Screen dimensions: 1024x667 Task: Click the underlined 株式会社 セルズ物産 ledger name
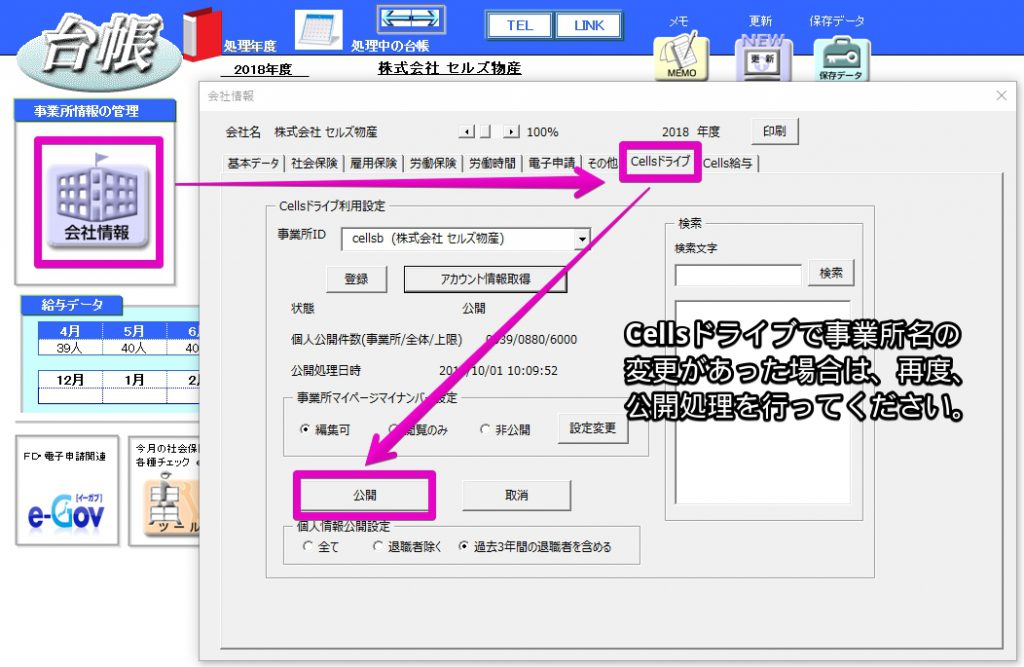449,68
